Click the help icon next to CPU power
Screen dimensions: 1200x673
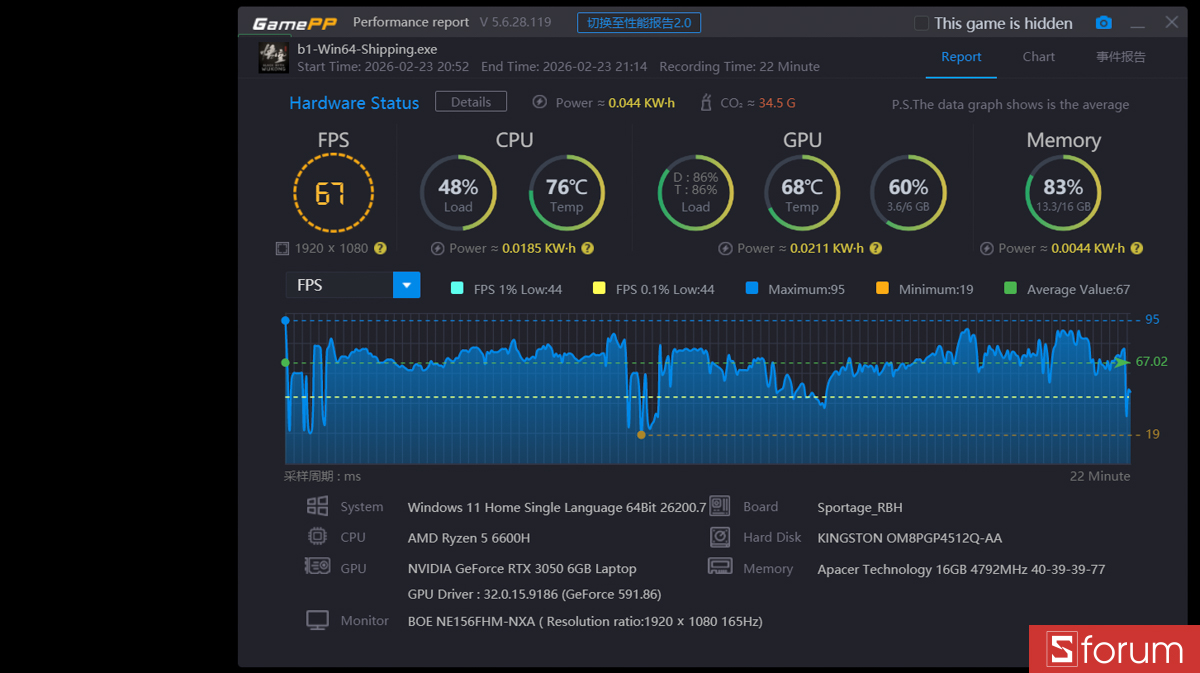pos(588,248)
